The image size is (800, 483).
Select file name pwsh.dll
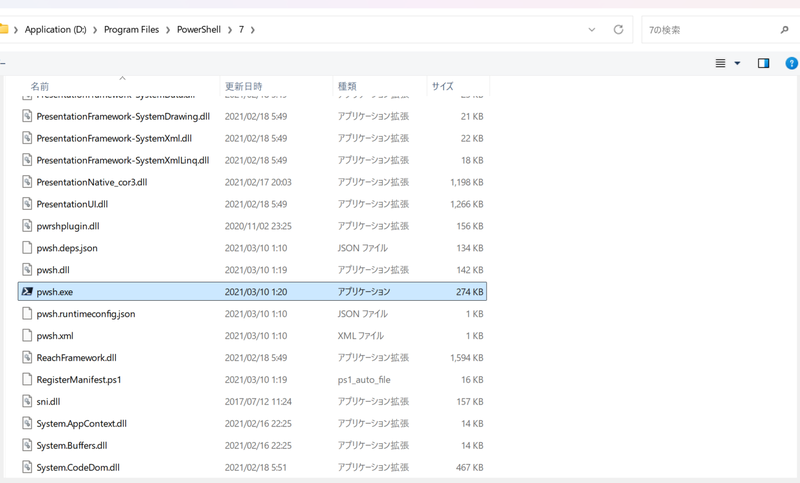[53, 270]
